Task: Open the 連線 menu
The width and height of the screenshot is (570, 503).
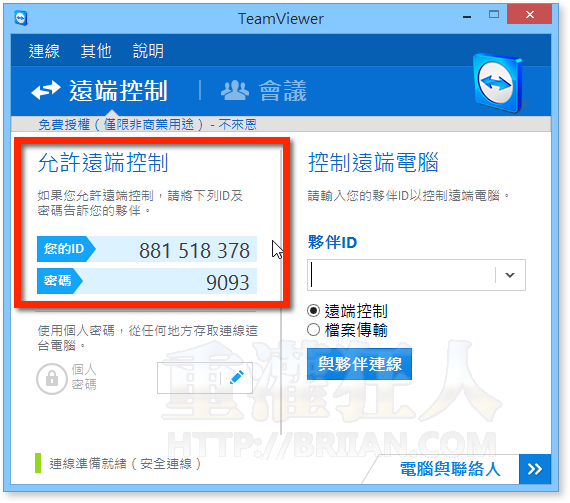Action: (44, 51)
